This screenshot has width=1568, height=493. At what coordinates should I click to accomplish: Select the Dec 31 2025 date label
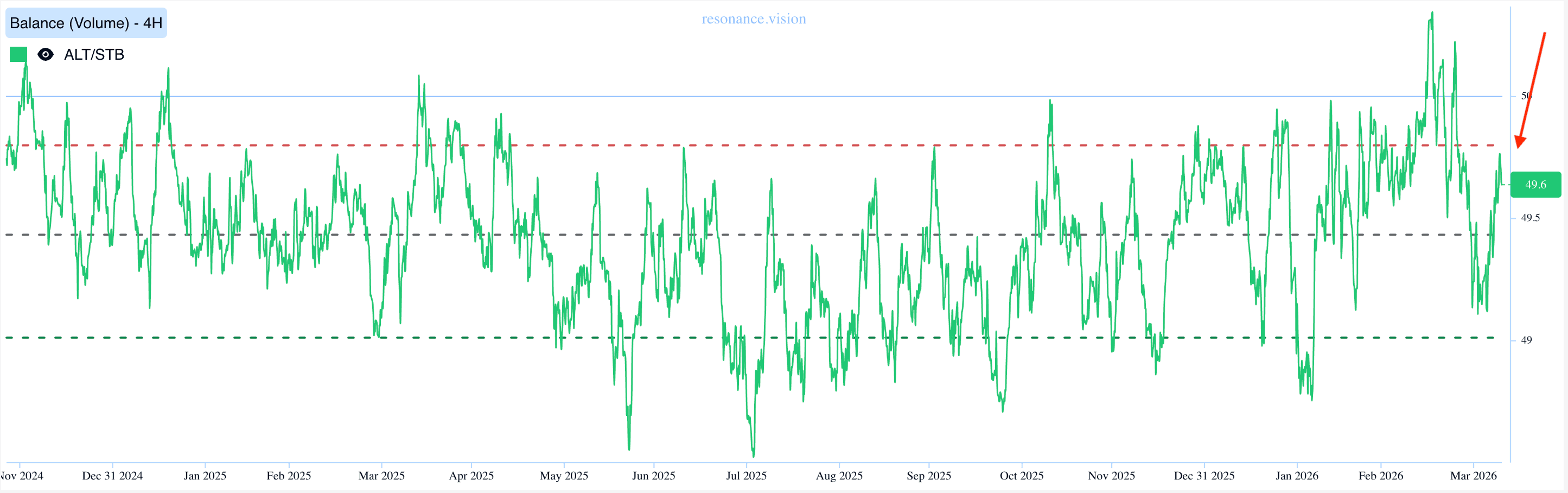[1203, 475]
